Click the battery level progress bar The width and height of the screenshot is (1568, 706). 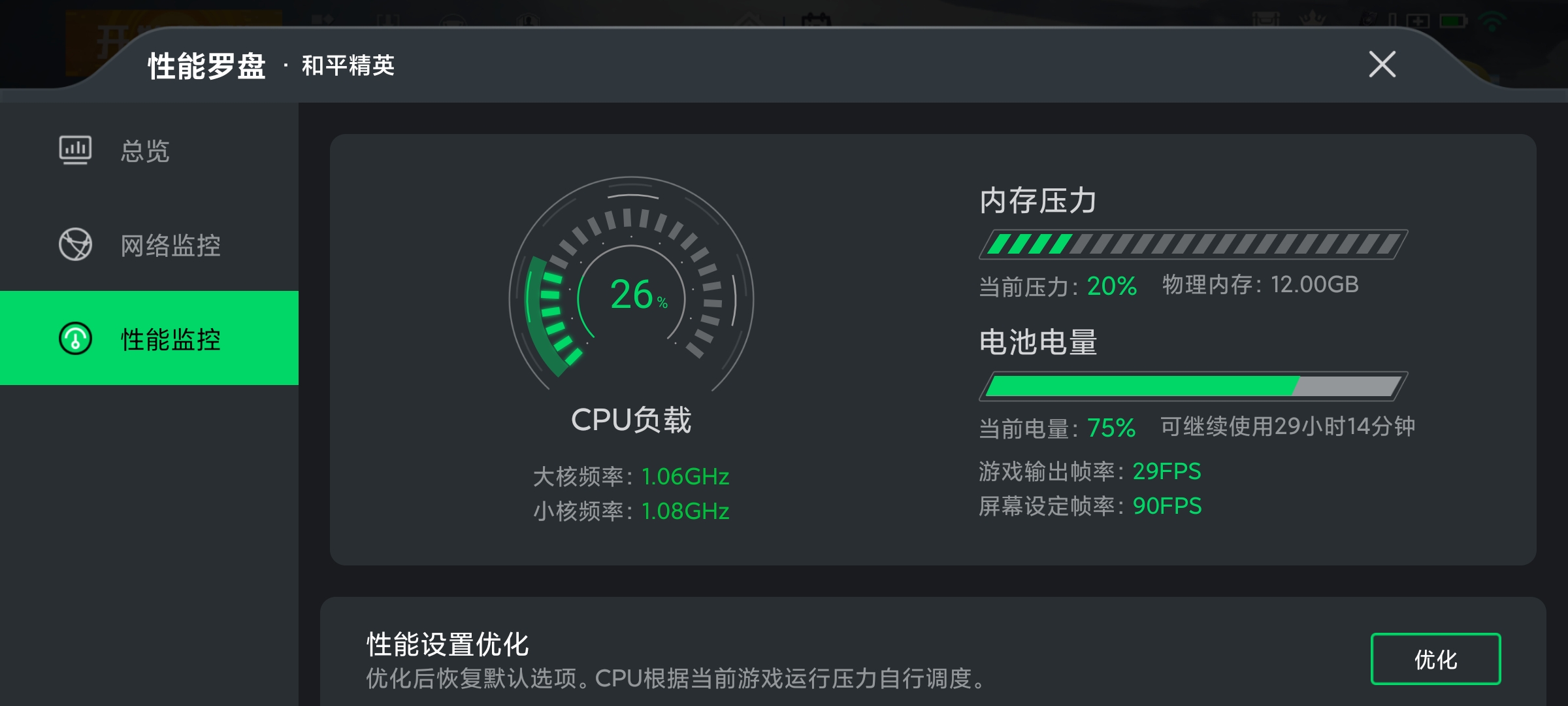(1193, 386)
